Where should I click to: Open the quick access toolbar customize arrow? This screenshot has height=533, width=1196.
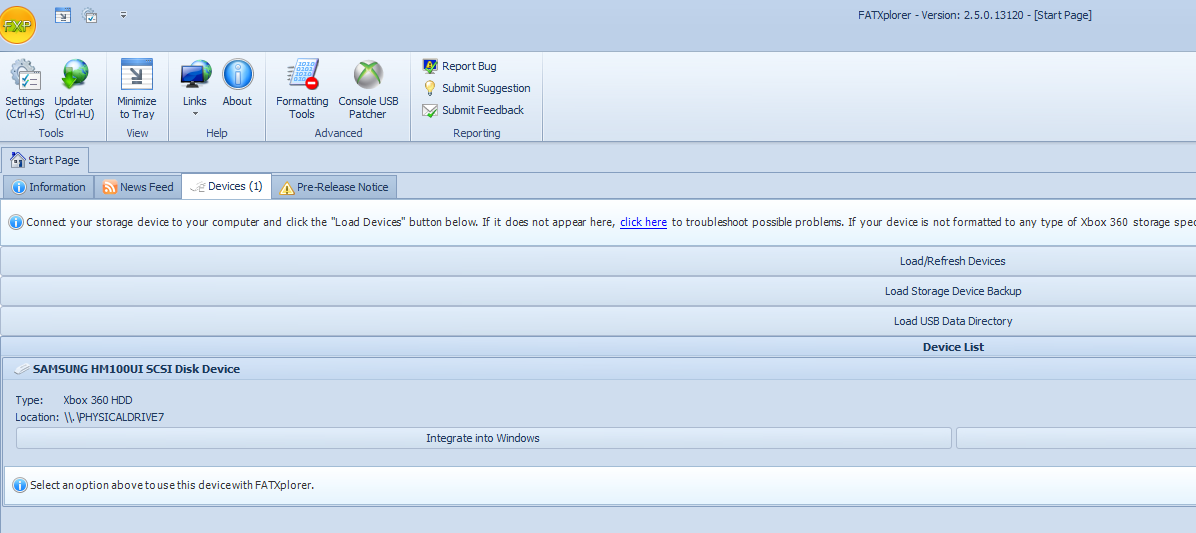coord(123,15)
